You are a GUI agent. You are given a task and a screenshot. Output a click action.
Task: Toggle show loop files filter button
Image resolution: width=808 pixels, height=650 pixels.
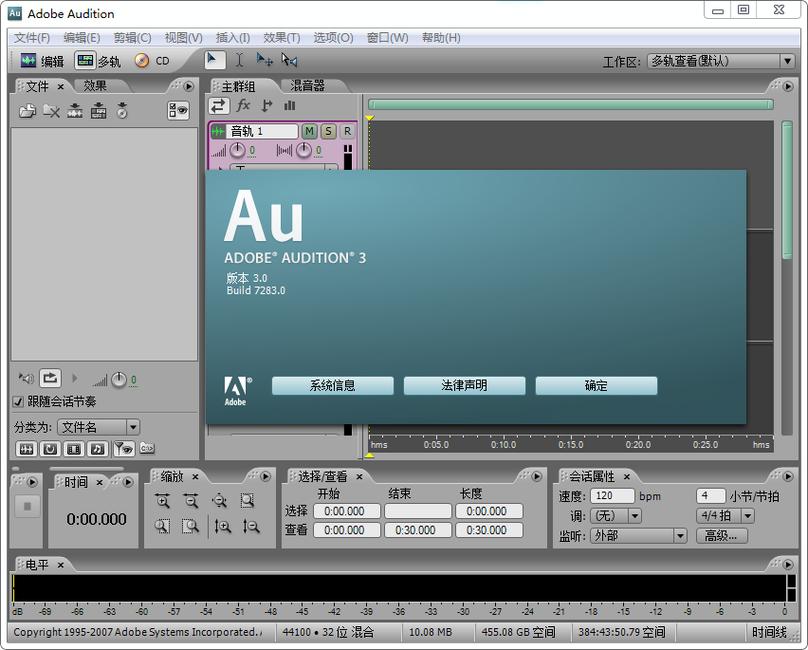coord(50,449)
